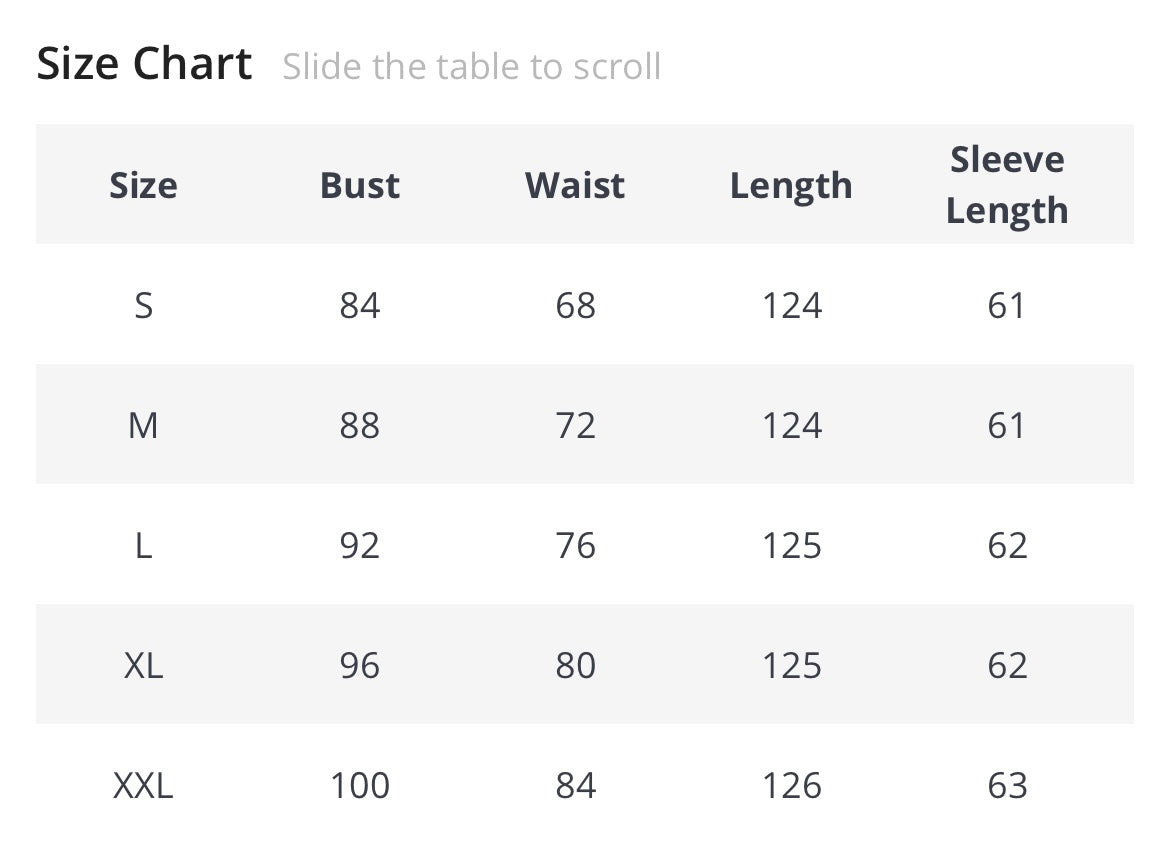
Task: Click bust value 100 in XXL row
Action: coord(359,785)
